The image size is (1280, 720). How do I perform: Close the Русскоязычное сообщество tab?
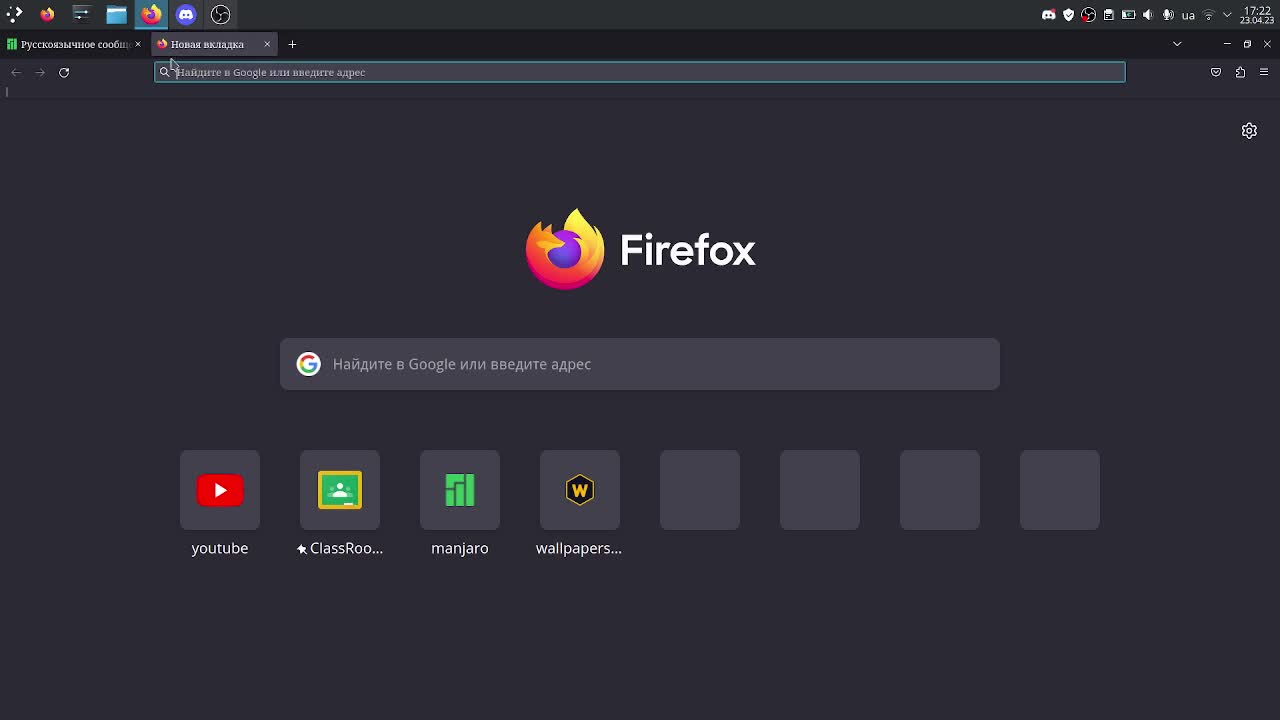tap(138, 44)
